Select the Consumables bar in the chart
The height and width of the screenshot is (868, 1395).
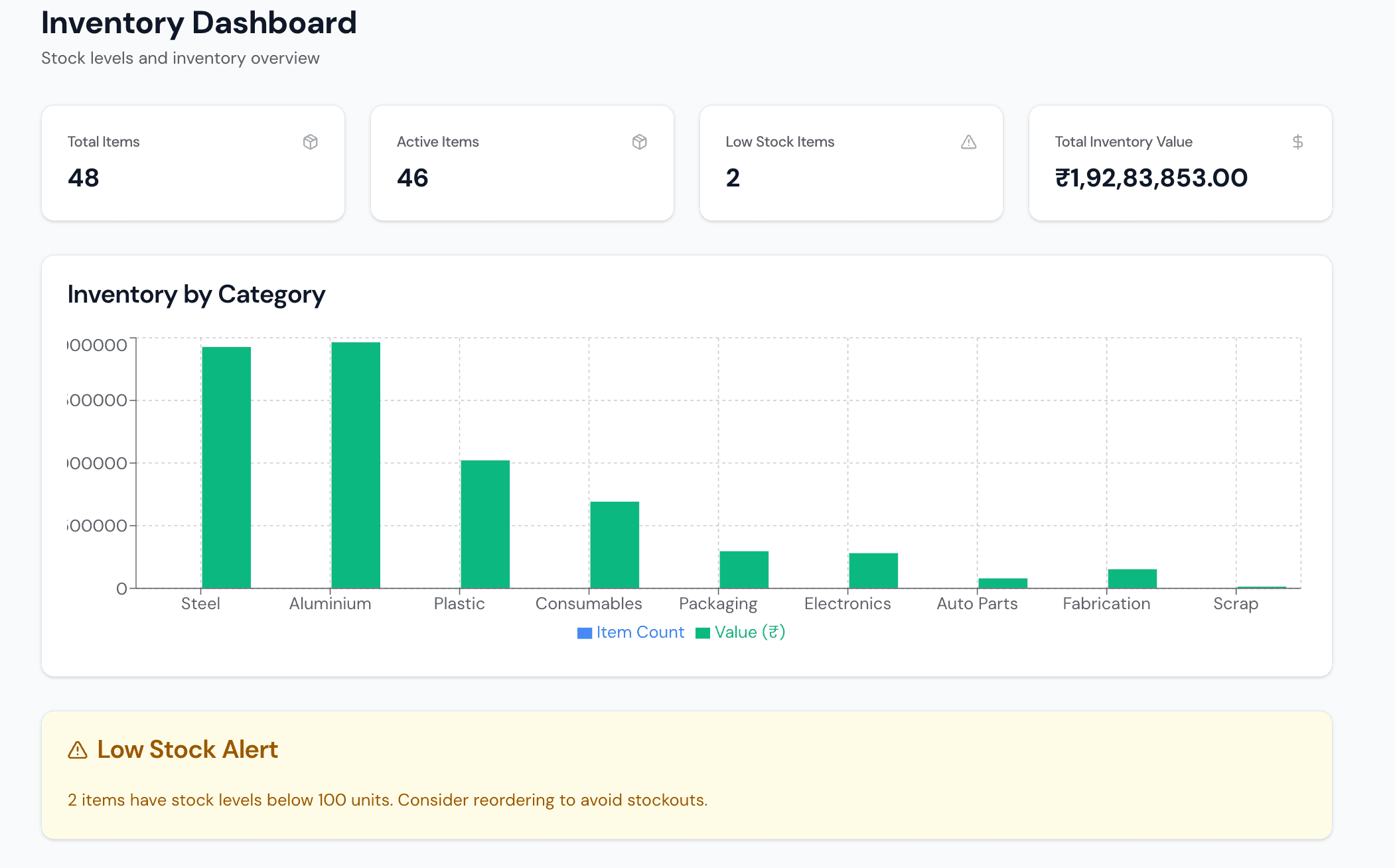click(613, 544)
